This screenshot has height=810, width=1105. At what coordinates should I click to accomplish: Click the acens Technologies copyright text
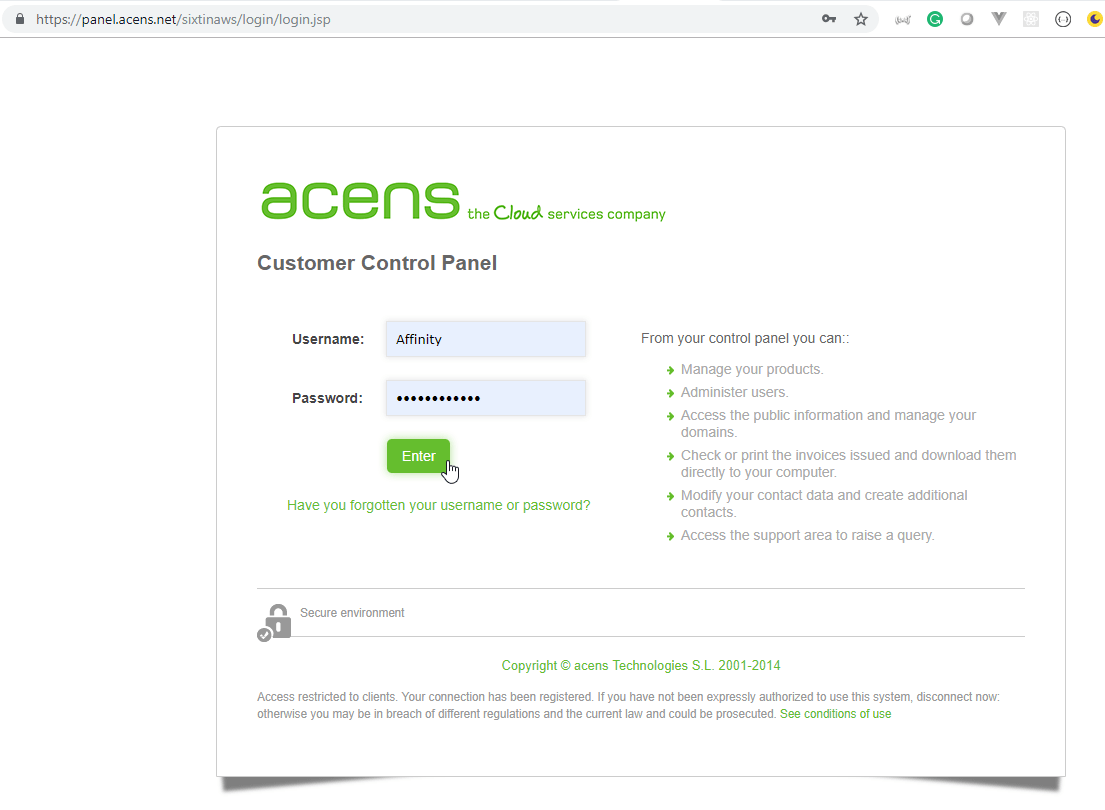click(641, 665)
